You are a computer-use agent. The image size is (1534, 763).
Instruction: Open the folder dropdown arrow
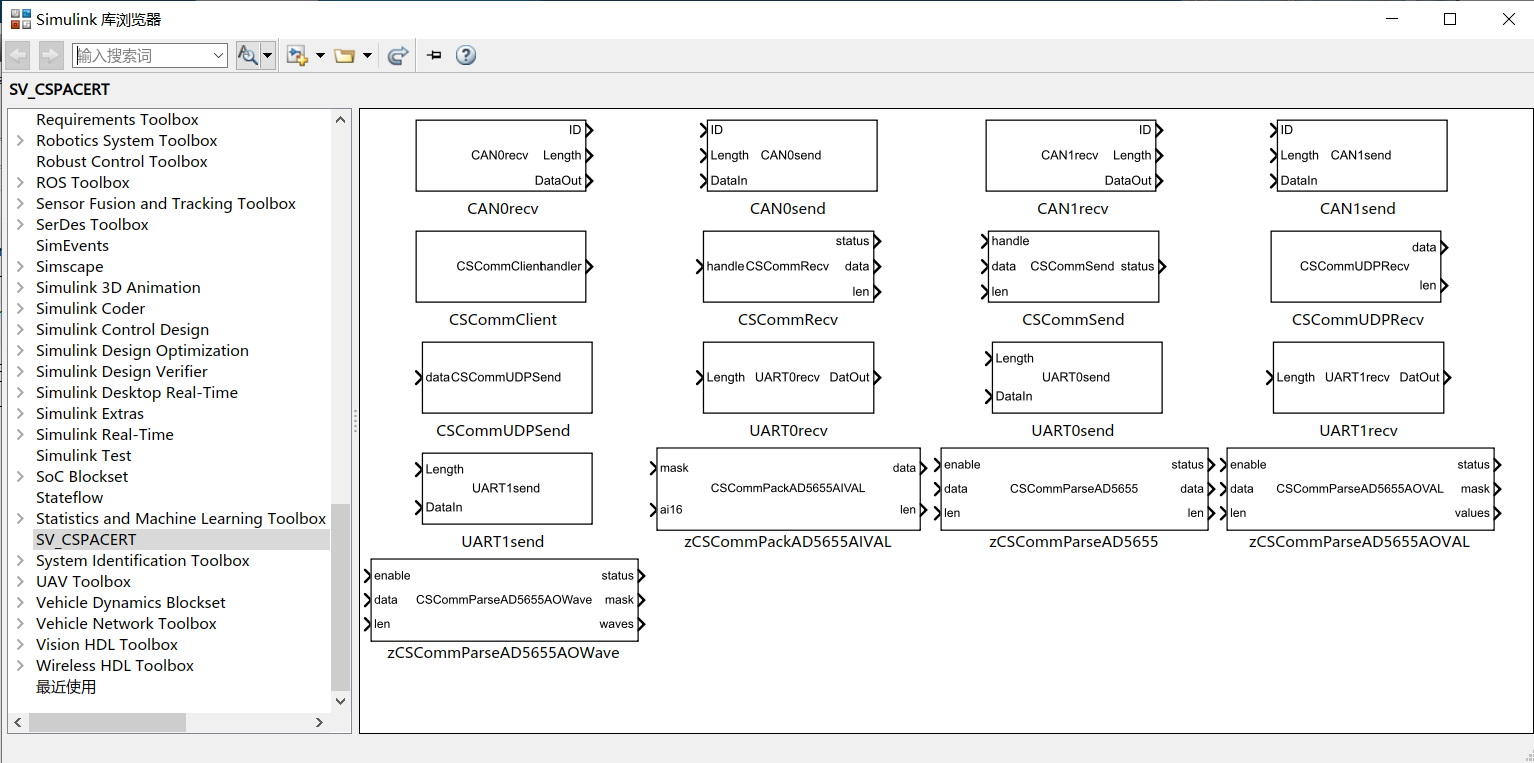367,56
